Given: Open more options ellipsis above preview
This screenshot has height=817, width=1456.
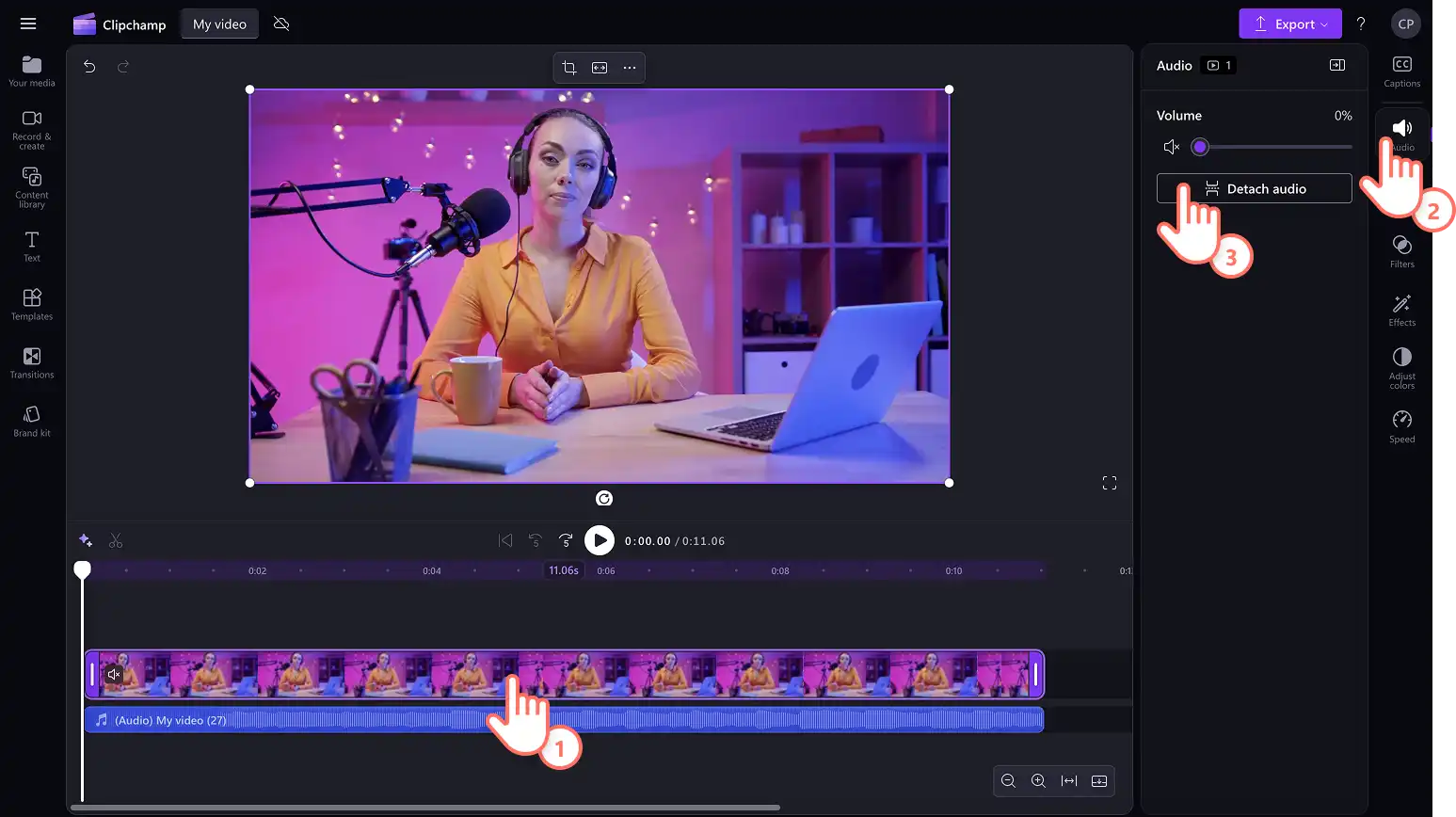Looking at the screenshot, I should pos(630,68).
